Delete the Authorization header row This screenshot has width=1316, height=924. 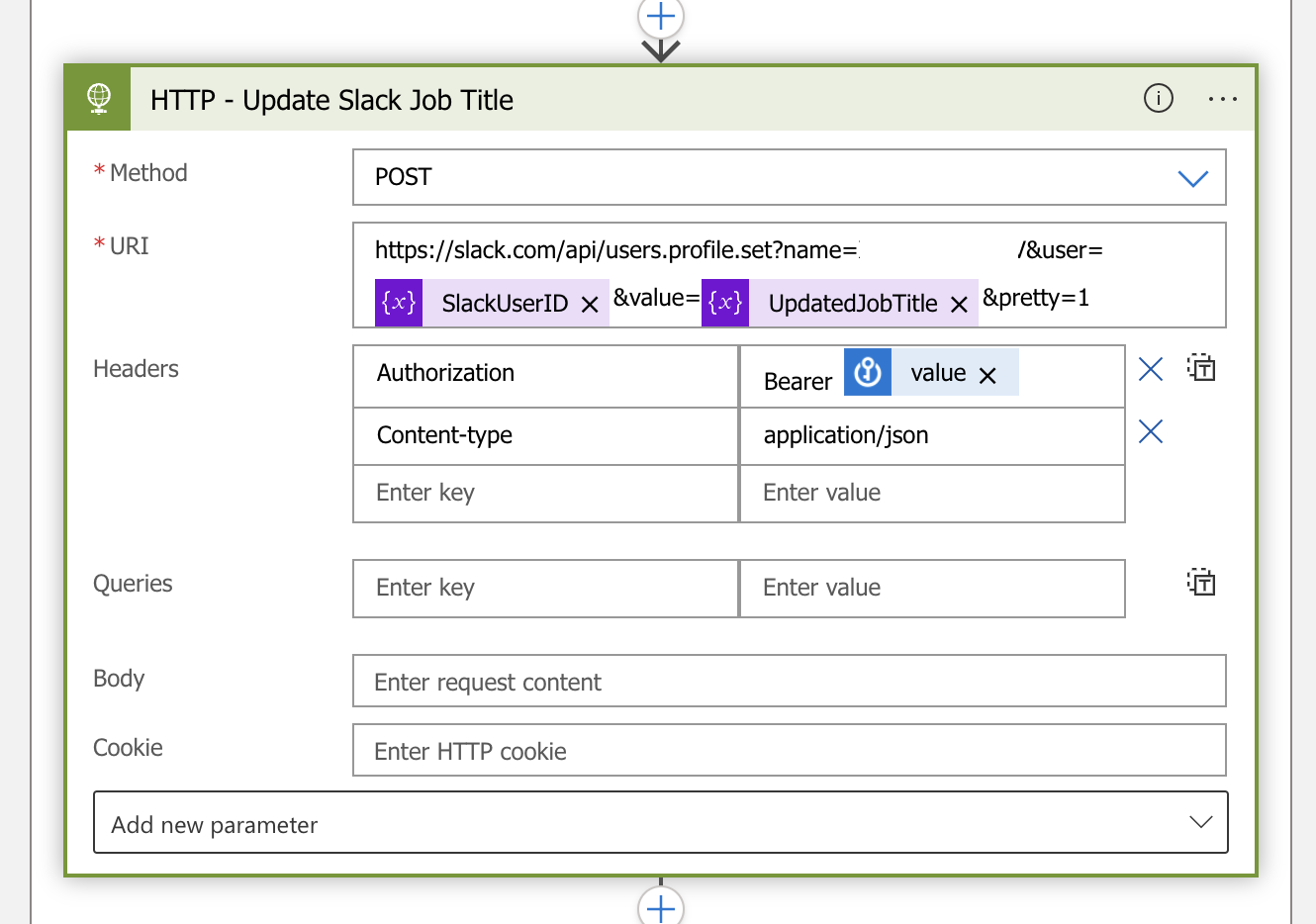(x=1150, y=370)
